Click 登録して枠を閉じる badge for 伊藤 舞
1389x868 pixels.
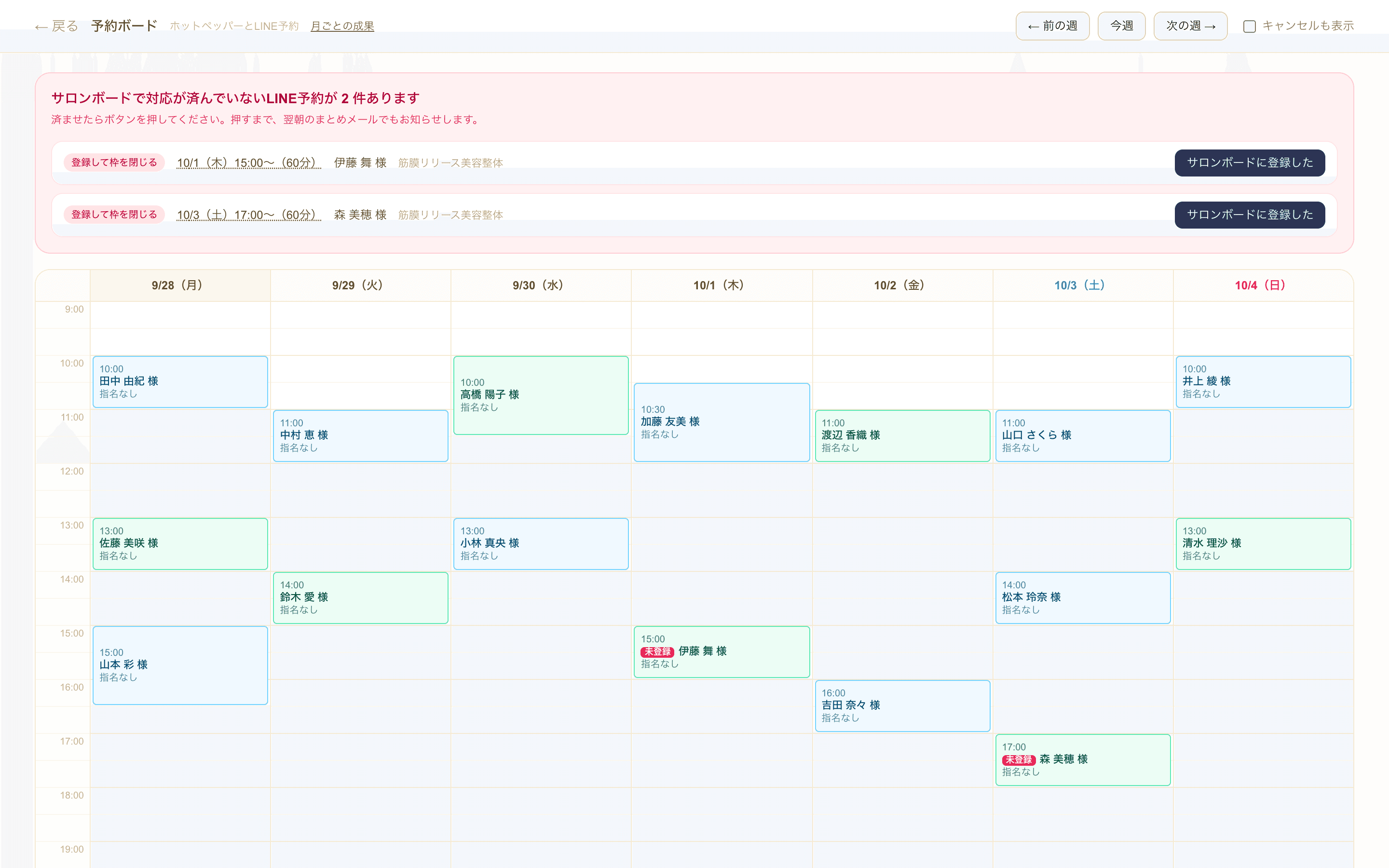tap(114, 163)
